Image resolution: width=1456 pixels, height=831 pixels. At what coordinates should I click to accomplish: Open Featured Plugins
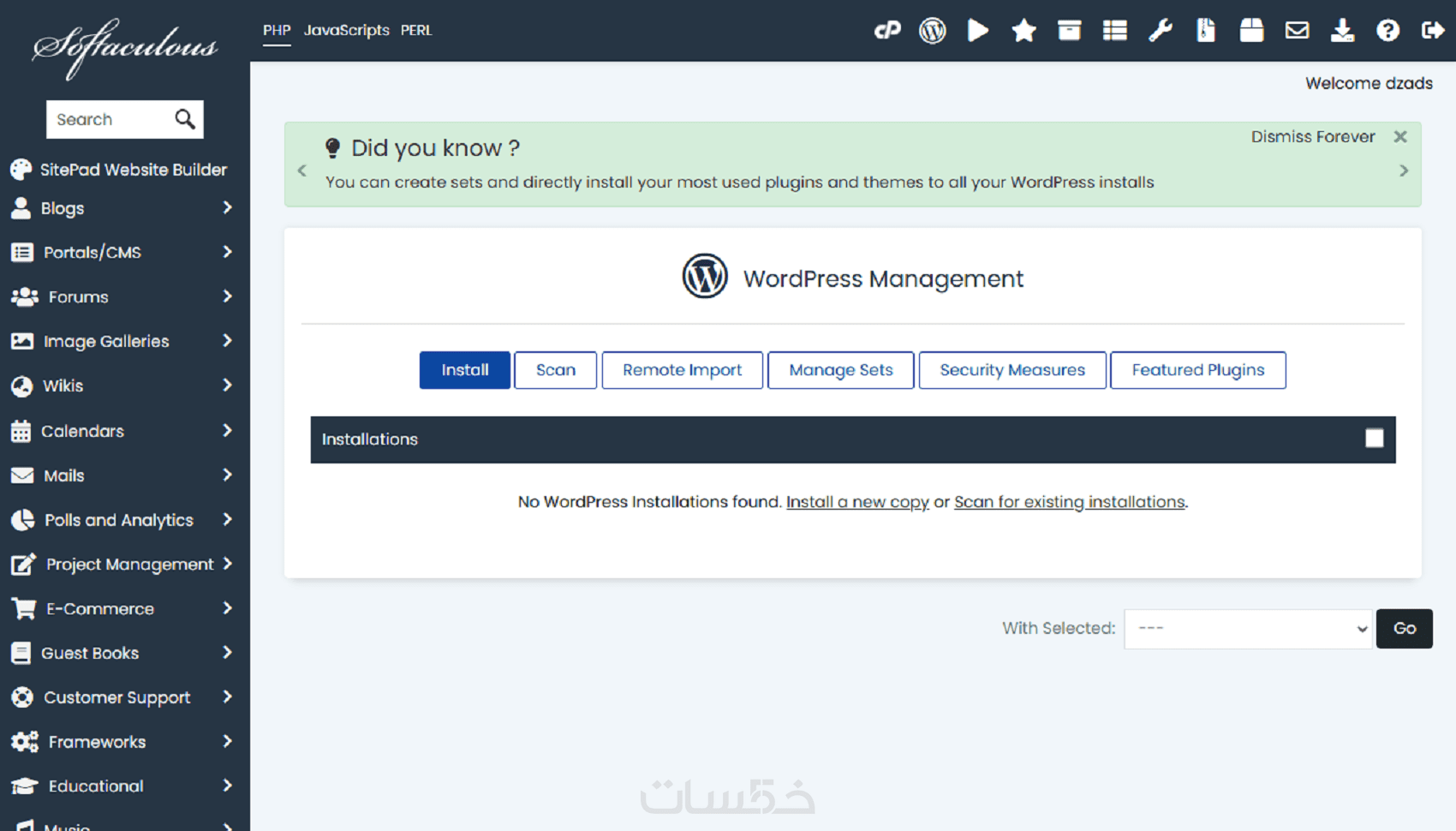pyautogui.click(x=1198, y=370)
